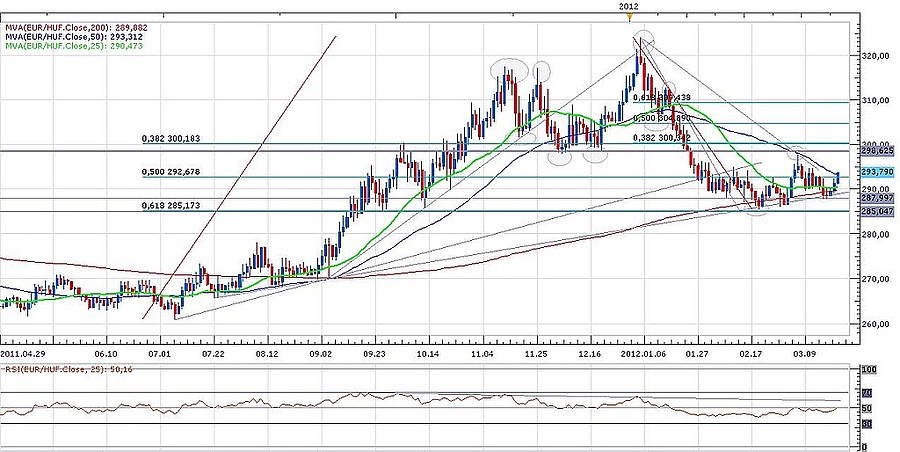The height and width of the screenshot is (452, 900).
Task: Click the RSI 70 level scale label
Action: click(x=868, y=394)
